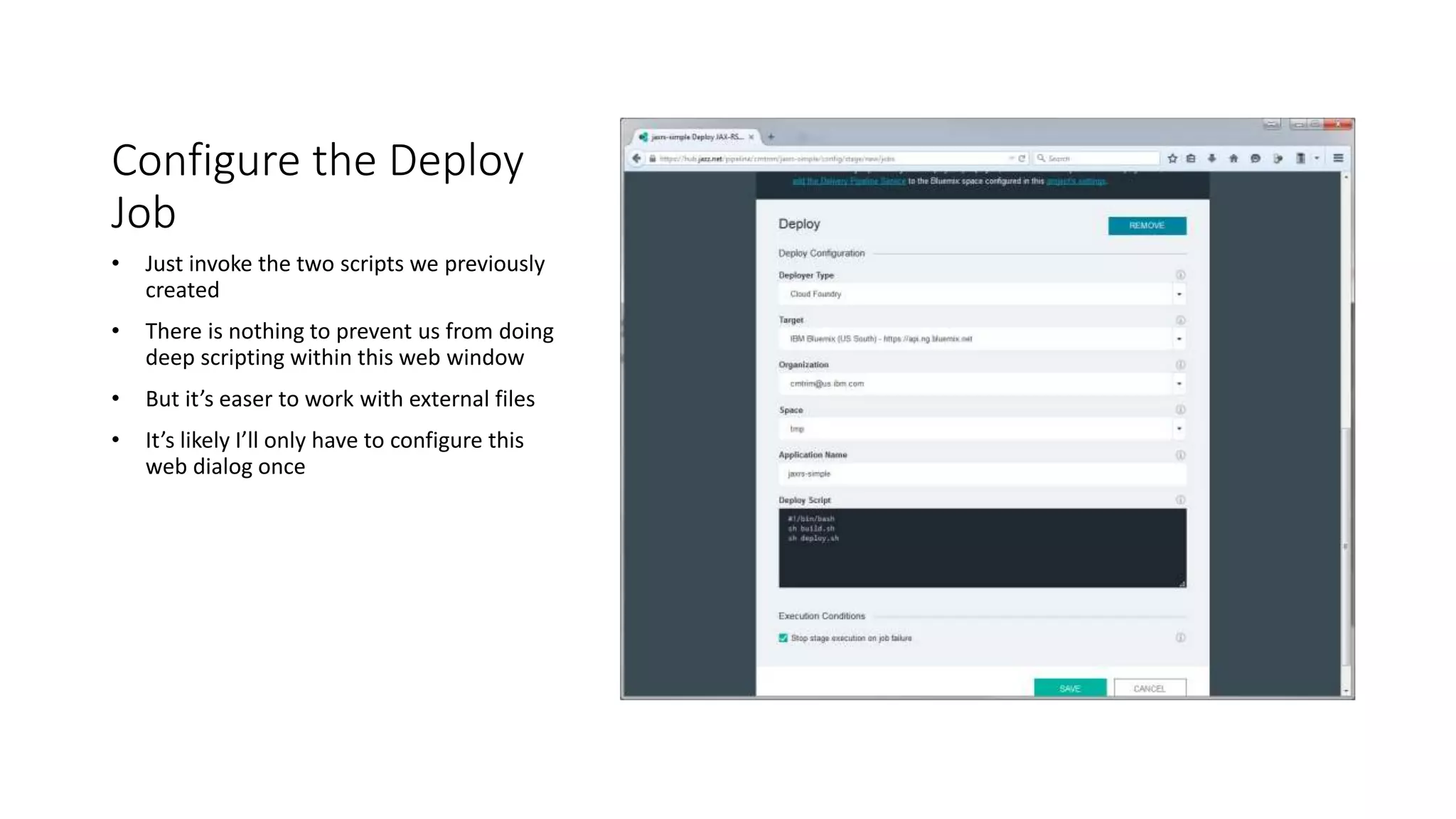Open the add Delivery Pipeline Service link
1456x819 pixels.
point(849,181)
